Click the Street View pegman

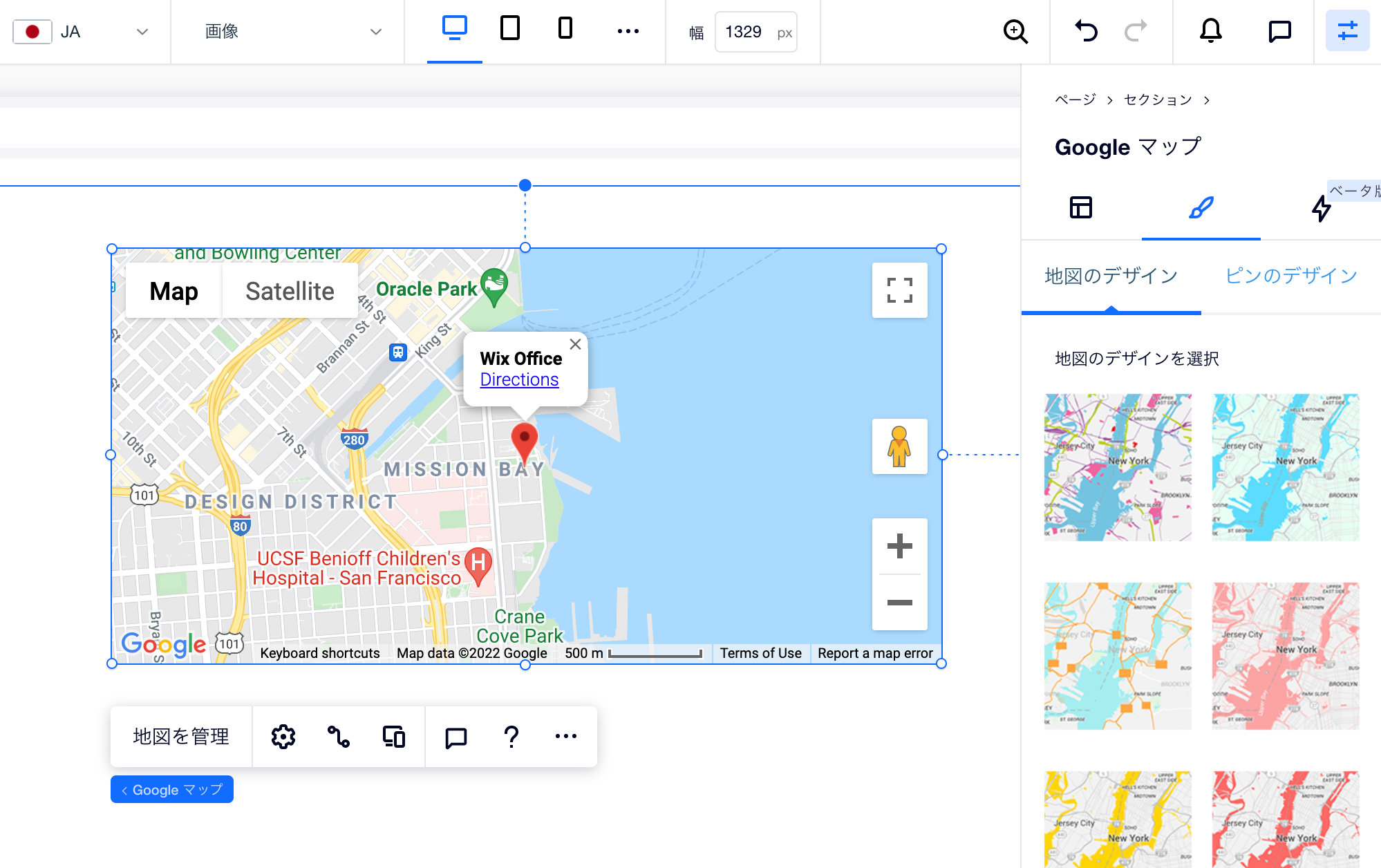899,446
